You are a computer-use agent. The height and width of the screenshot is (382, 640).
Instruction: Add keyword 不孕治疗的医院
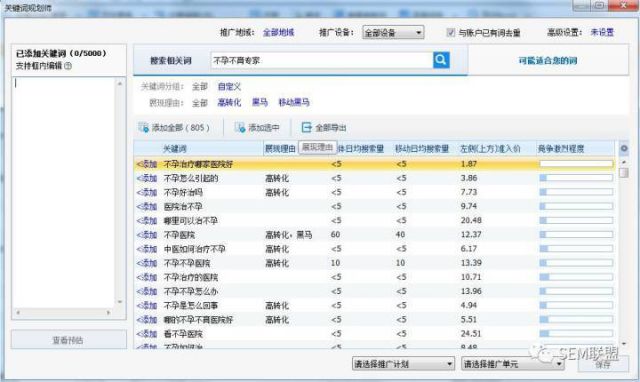[147, 277]
